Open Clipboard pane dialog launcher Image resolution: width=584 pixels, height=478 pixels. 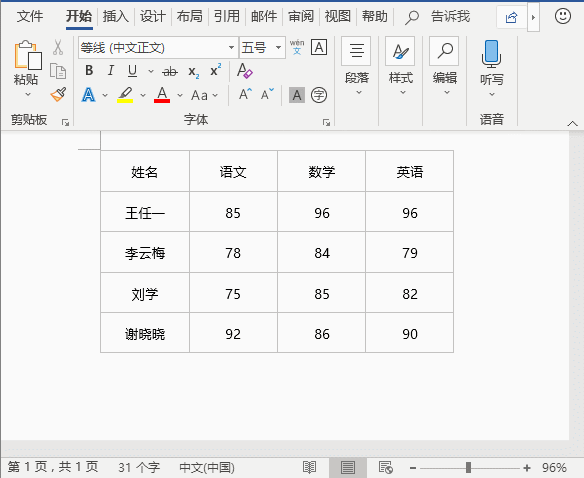click(x=66, y=122)
